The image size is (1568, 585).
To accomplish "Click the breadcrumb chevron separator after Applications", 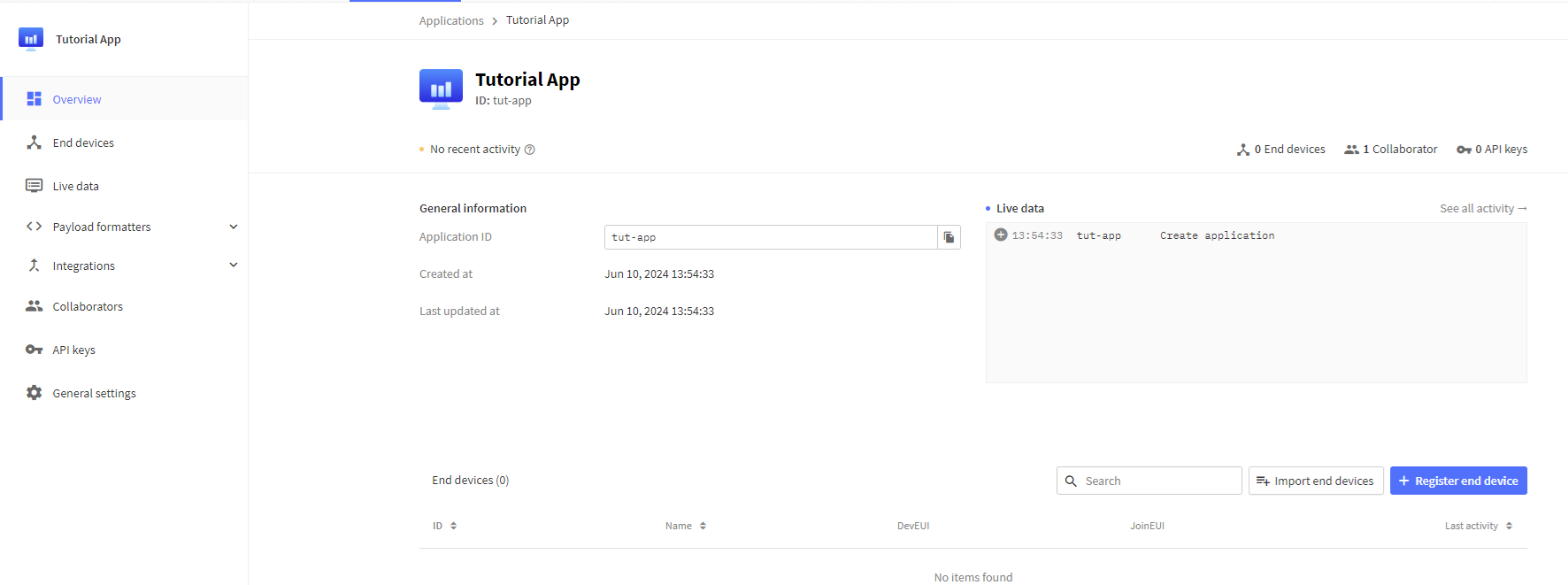I will (x=495, y=20).
